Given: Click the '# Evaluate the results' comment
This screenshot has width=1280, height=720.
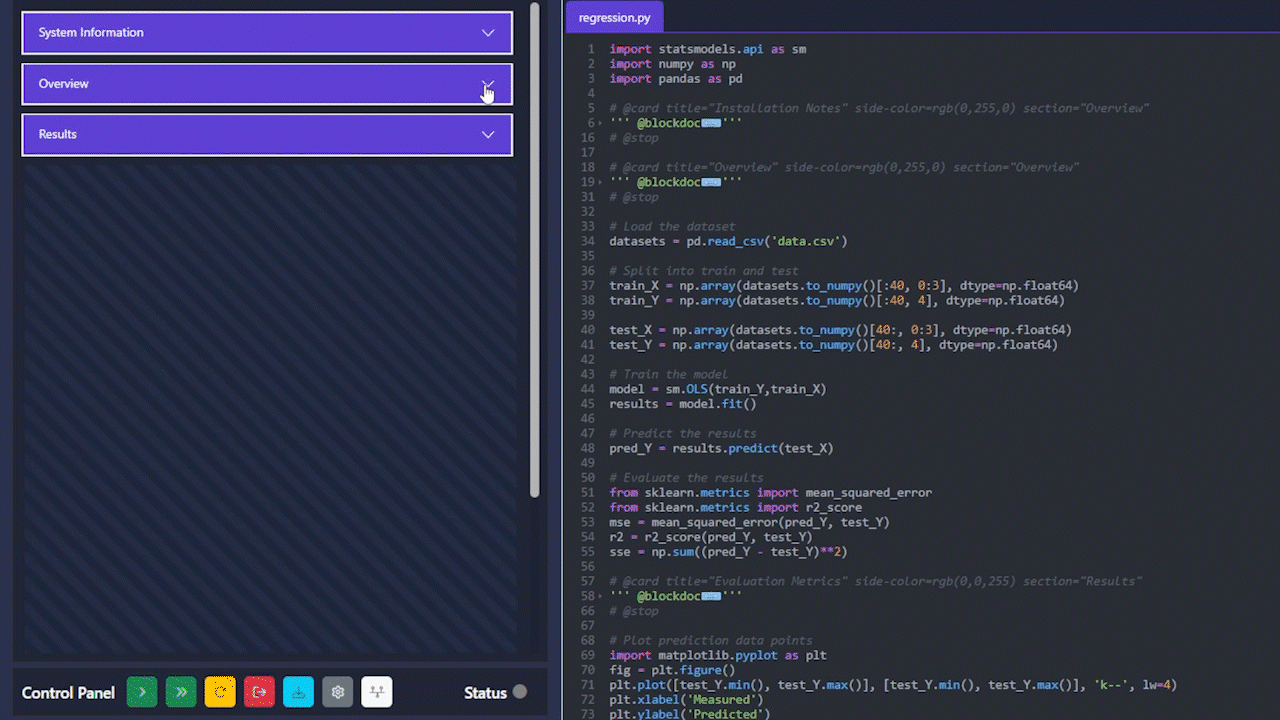Looking at the screenshot, I should pos(687,478).
